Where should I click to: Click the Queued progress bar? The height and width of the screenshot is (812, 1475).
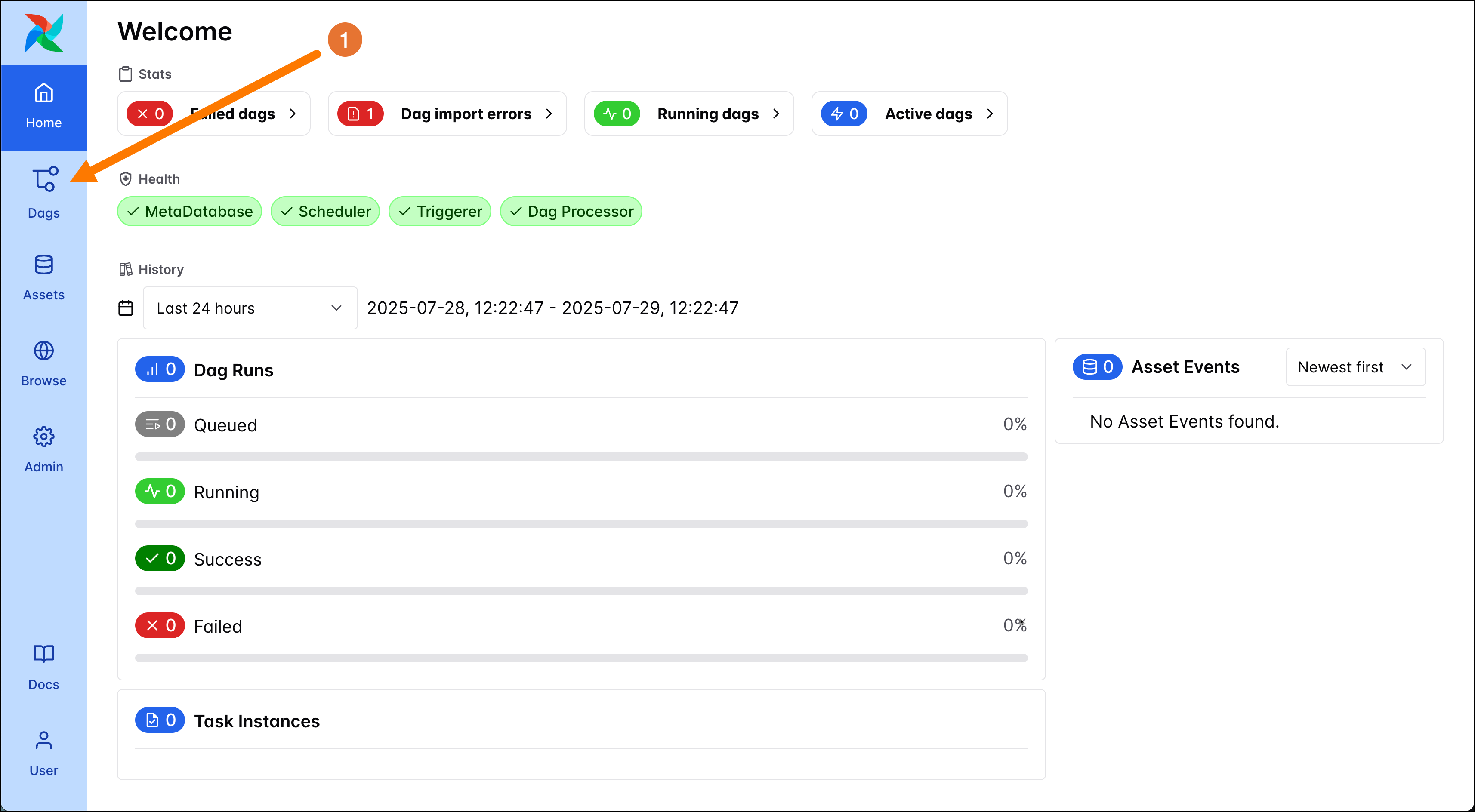tap(580, 457)
